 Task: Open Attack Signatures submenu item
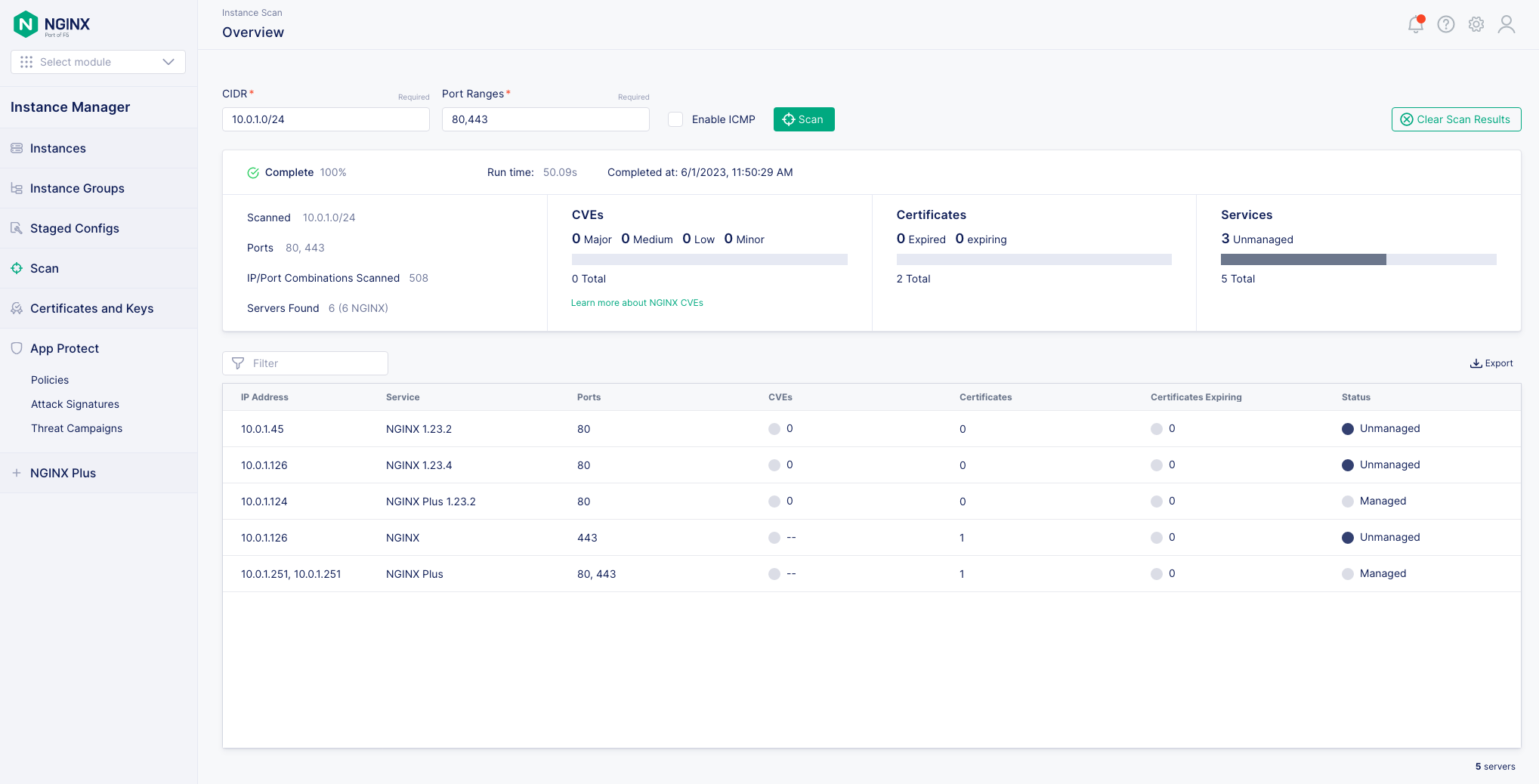pyautogui.click(x=75, y=404)
